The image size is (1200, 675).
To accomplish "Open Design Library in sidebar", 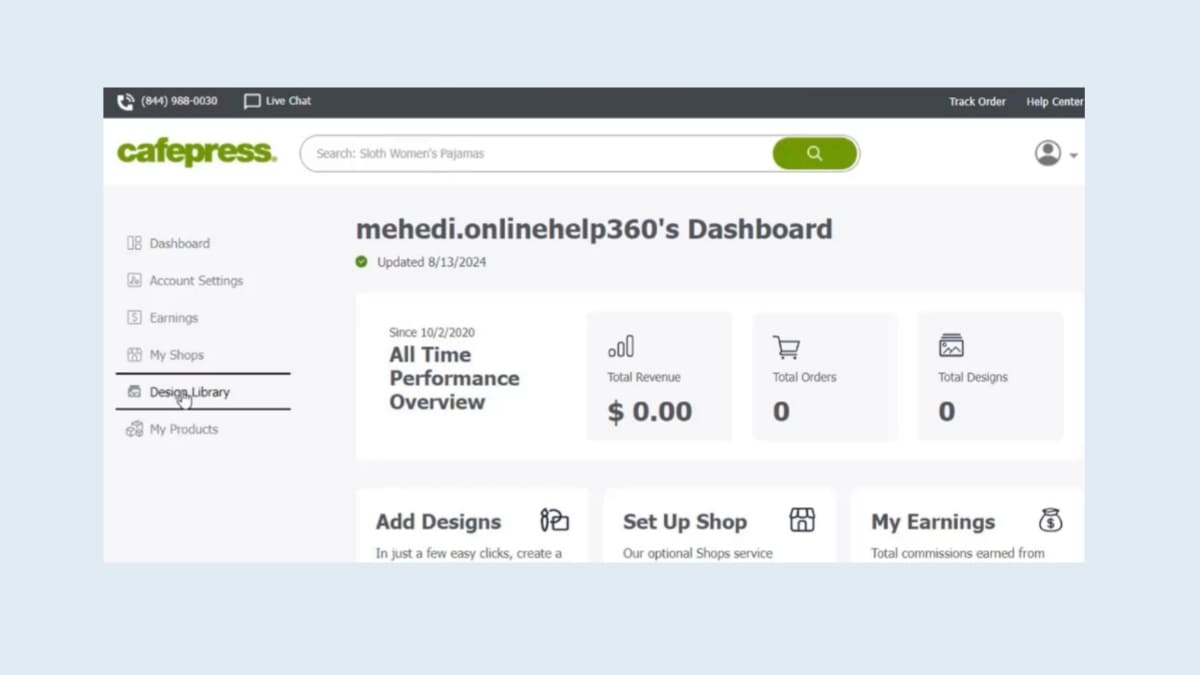I will (x=189, y=392).
